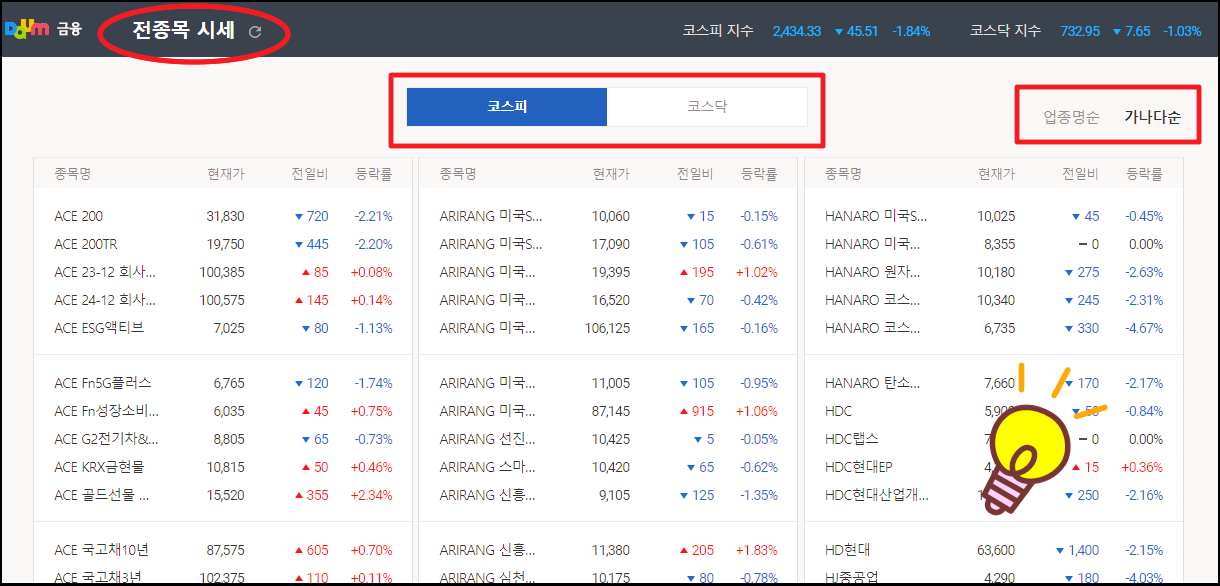Image resolution: width=1220 pixels, height=586 pixels.
Task: Open the HANARO 코스 item priced 10,340
Action: (x=873, y=300)
